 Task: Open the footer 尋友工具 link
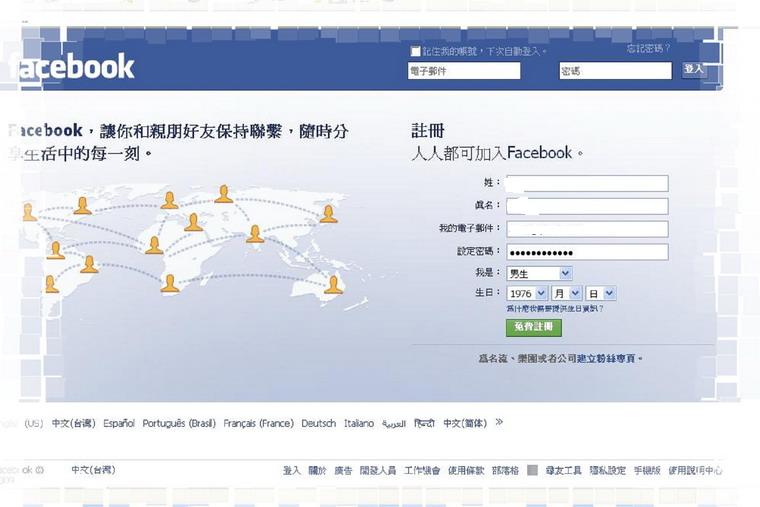(x=563, y=470)
